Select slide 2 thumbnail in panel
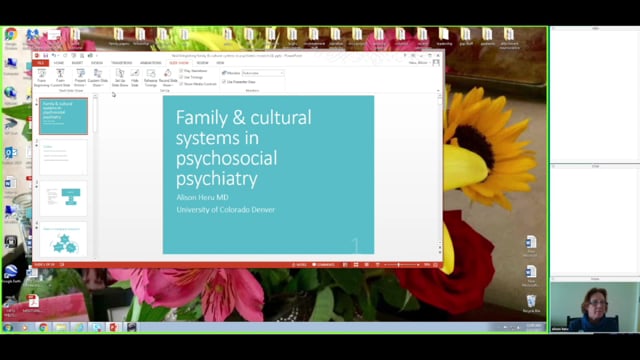The width and height of the screenshot is (640, 360). point(63,157)
